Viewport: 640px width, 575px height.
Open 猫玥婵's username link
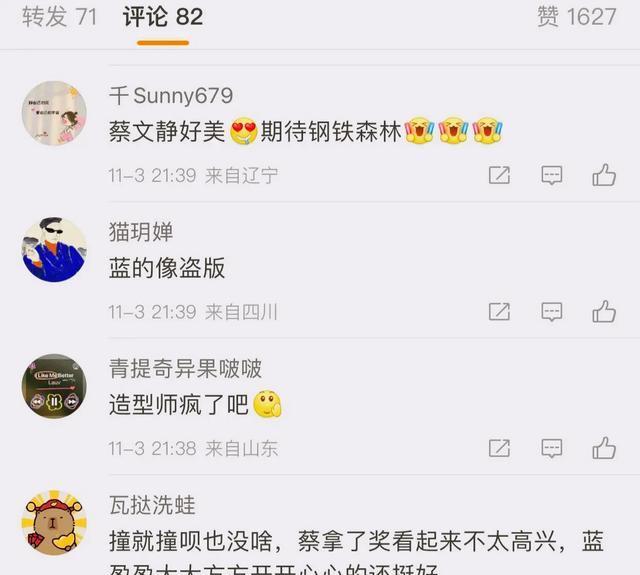click(x=141, y=232)
